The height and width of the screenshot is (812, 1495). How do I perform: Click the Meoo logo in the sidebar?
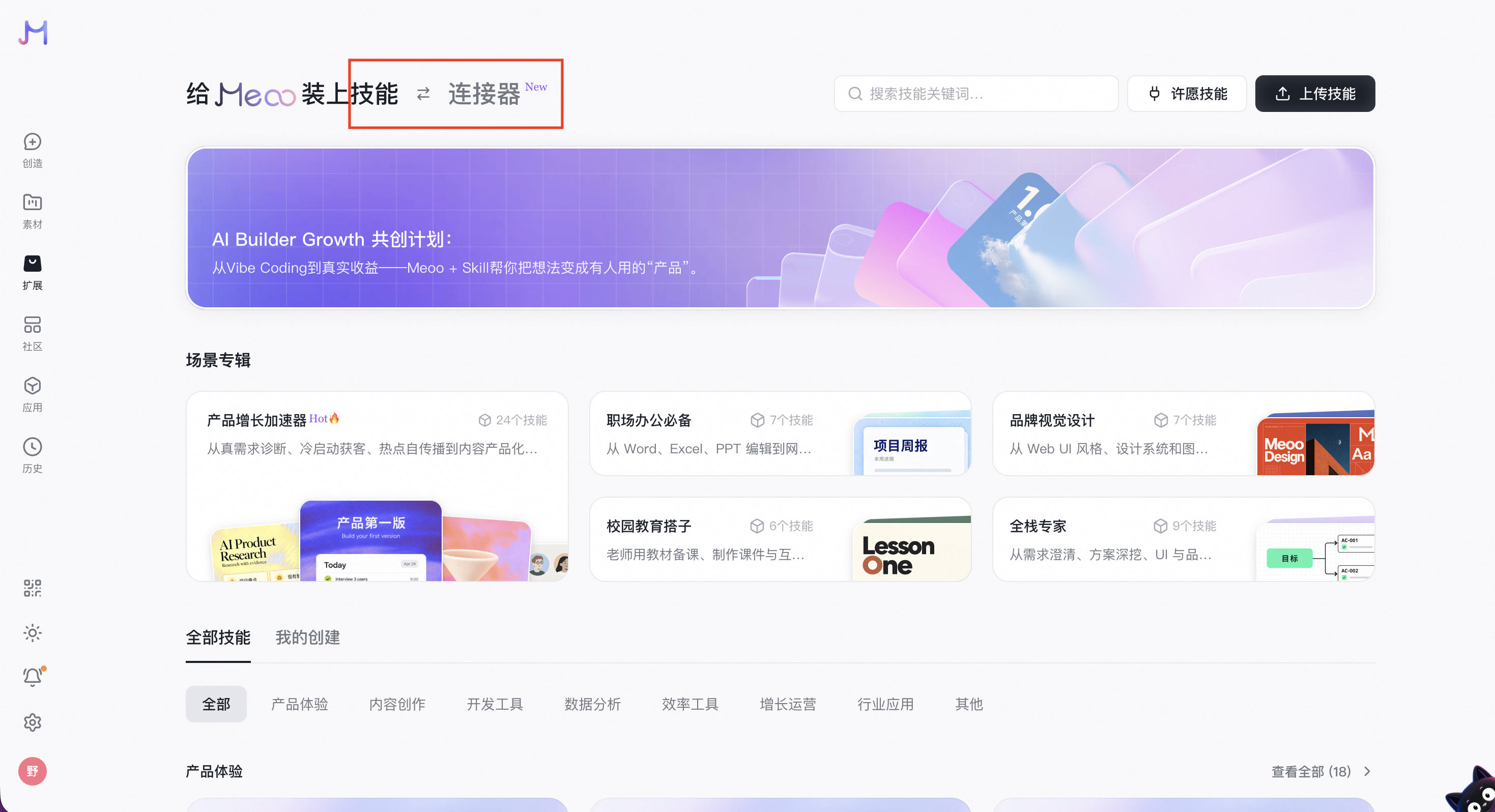(33, 33)
